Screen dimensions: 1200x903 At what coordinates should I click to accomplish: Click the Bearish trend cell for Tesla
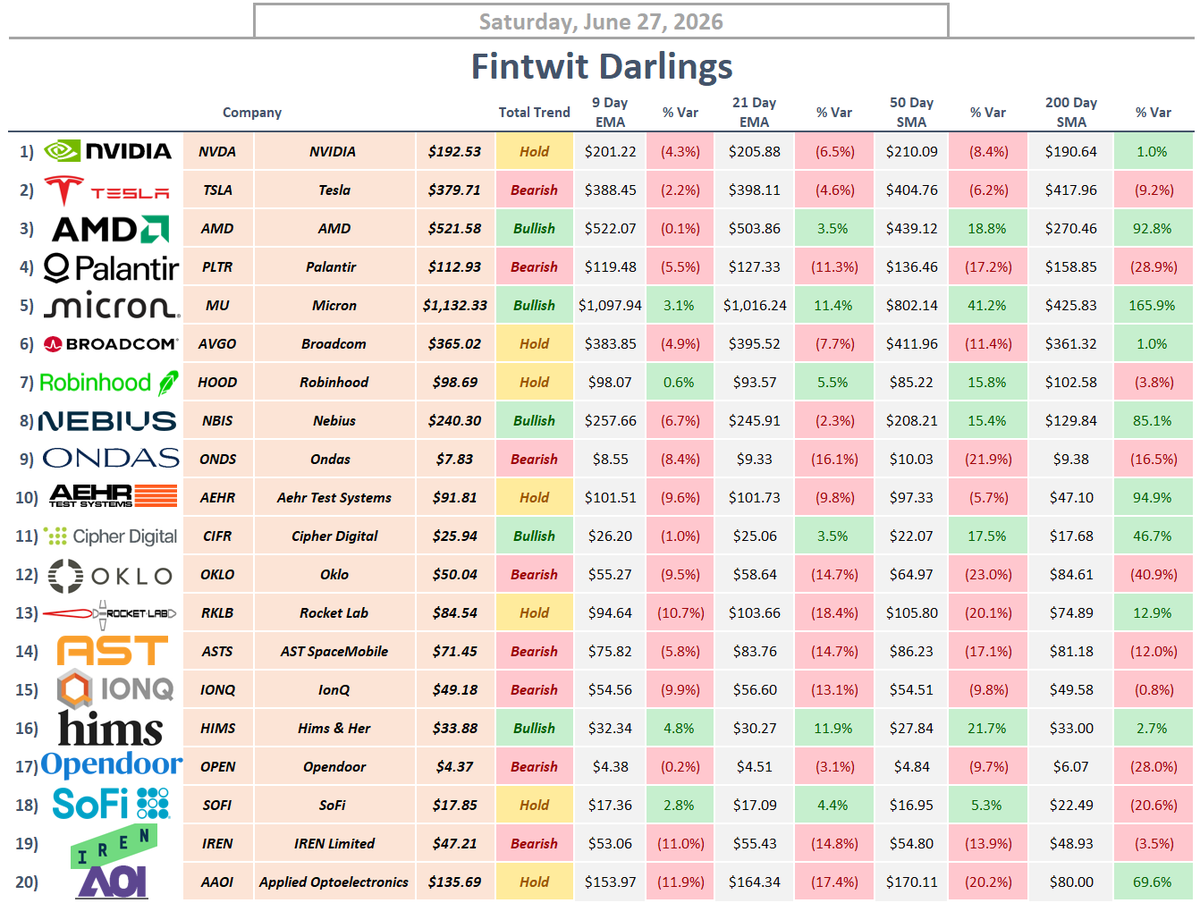(534, 190)
